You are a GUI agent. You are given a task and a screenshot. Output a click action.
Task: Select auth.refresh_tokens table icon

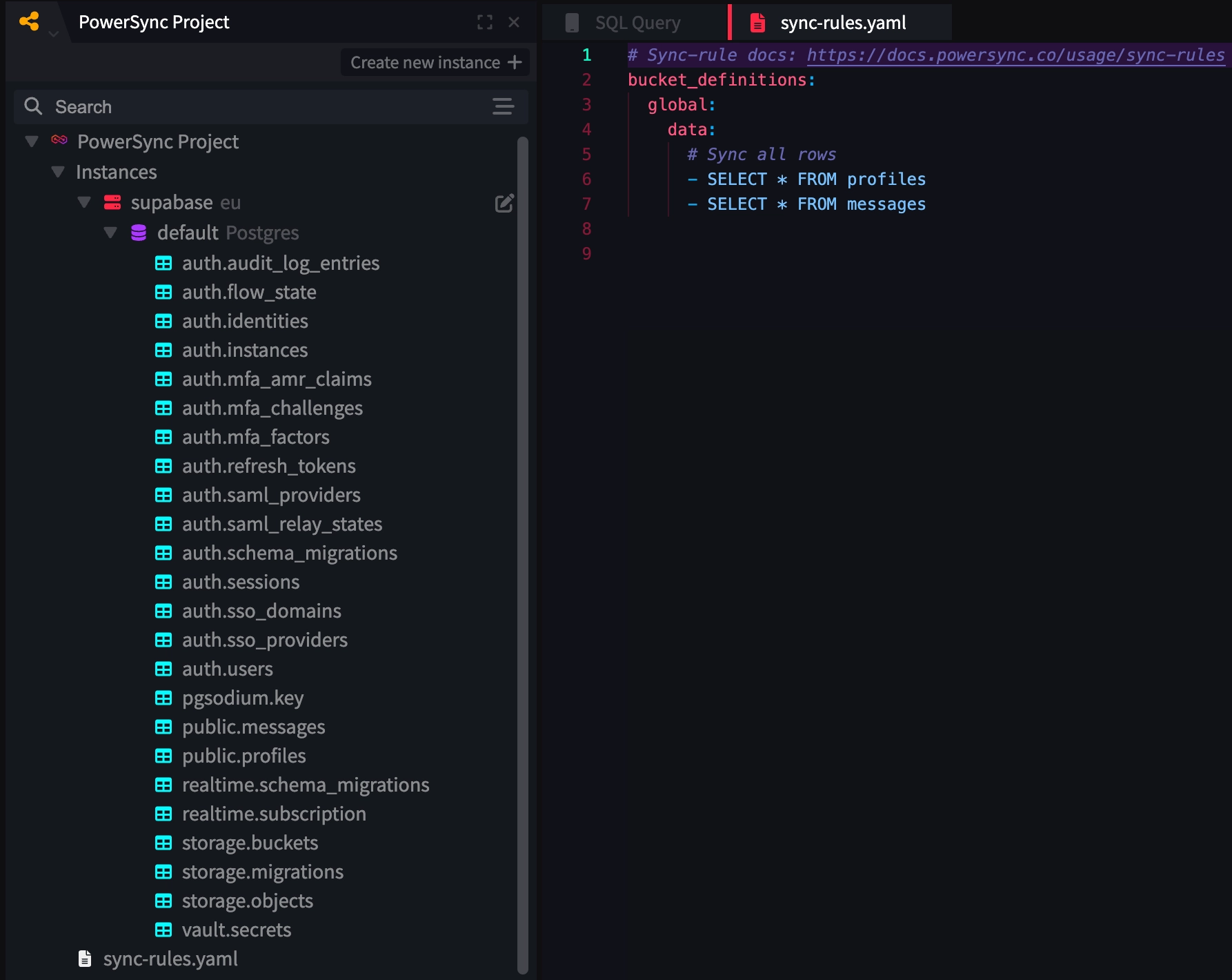(x=163, y=466)
